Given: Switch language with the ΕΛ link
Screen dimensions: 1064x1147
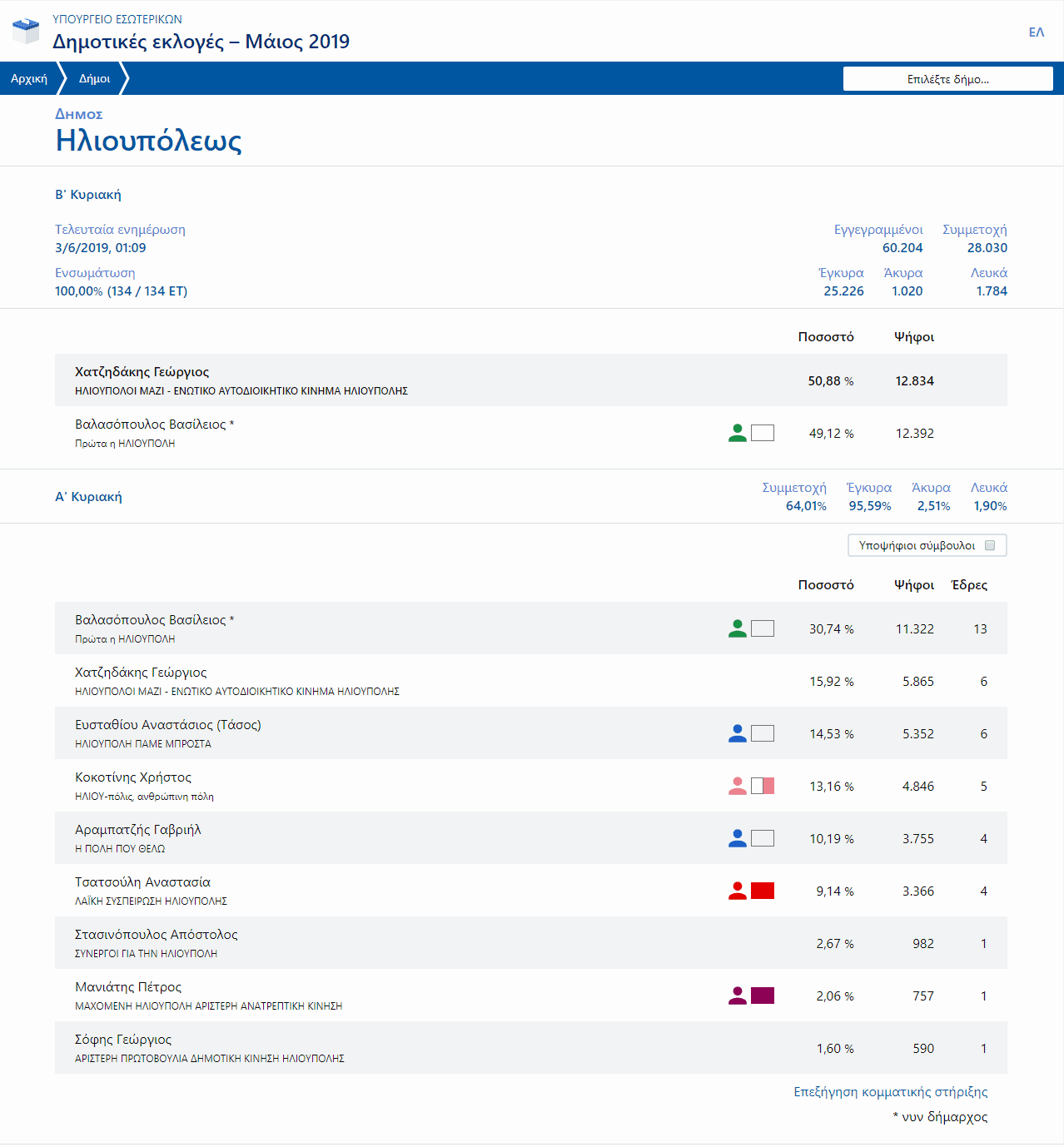Looking at the screenshot, I should point(1036,32).
